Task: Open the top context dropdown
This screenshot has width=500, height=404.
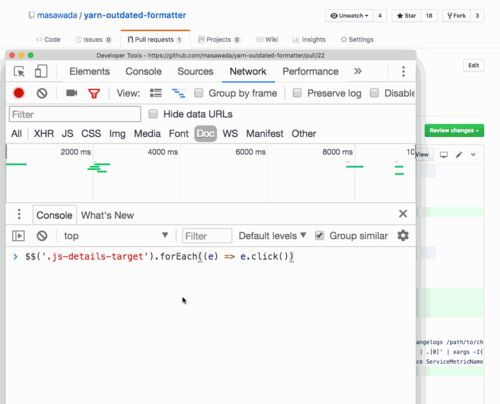Action: point(116,236)
